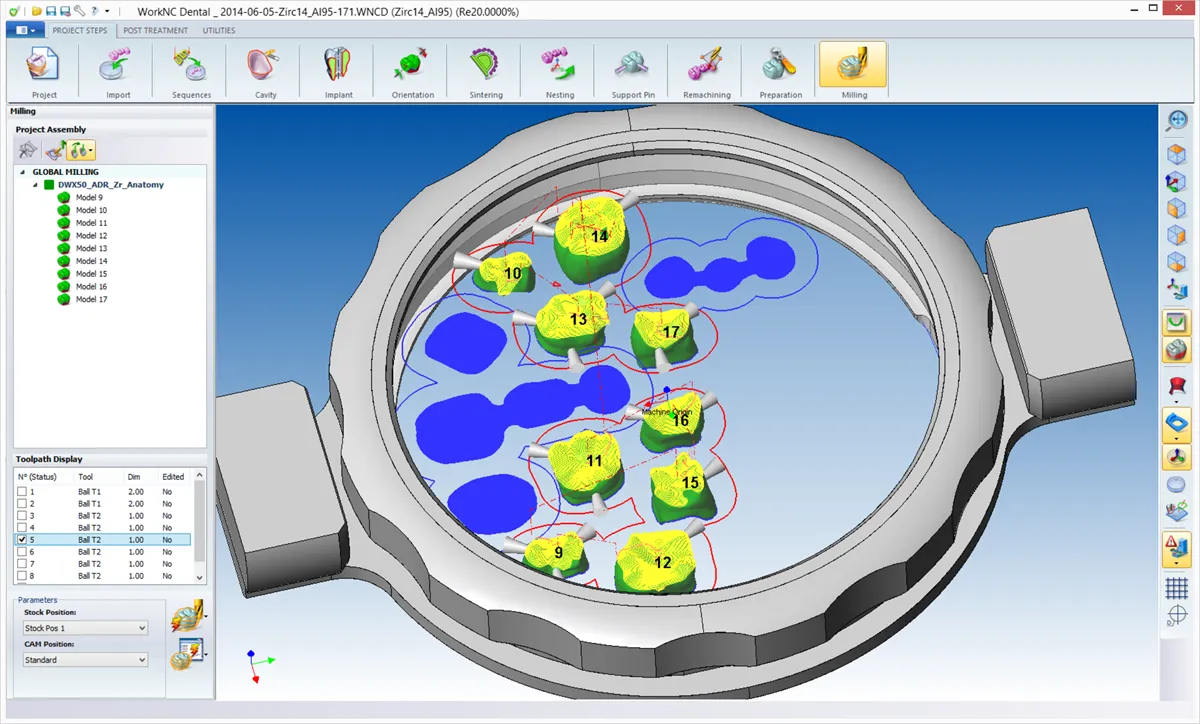This screenshot has height=724, width=1200.
Task: Check the toolpath 3 checkbox
Action: (22, 516)
